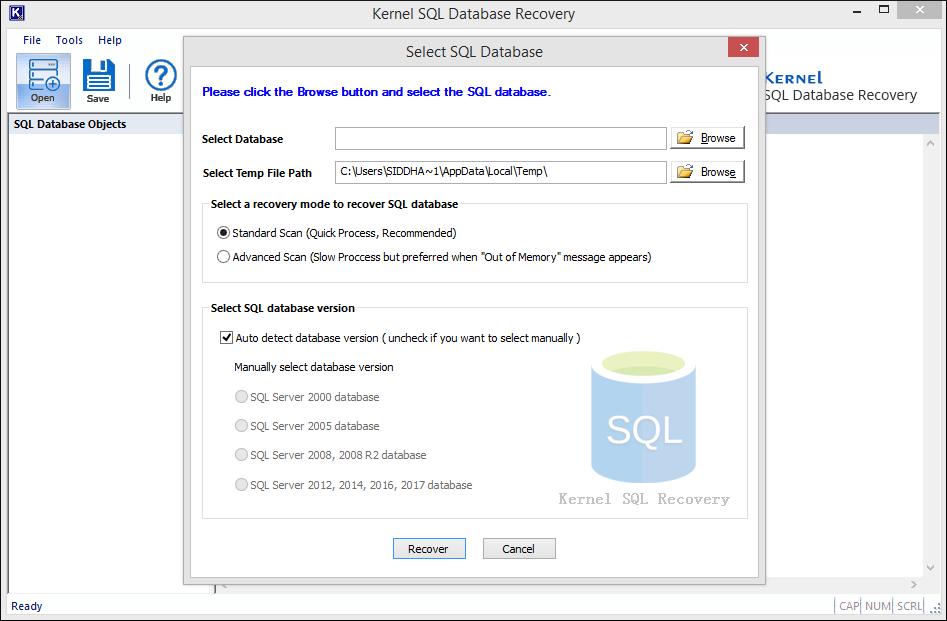Click the Recover button

pos(429,549)
